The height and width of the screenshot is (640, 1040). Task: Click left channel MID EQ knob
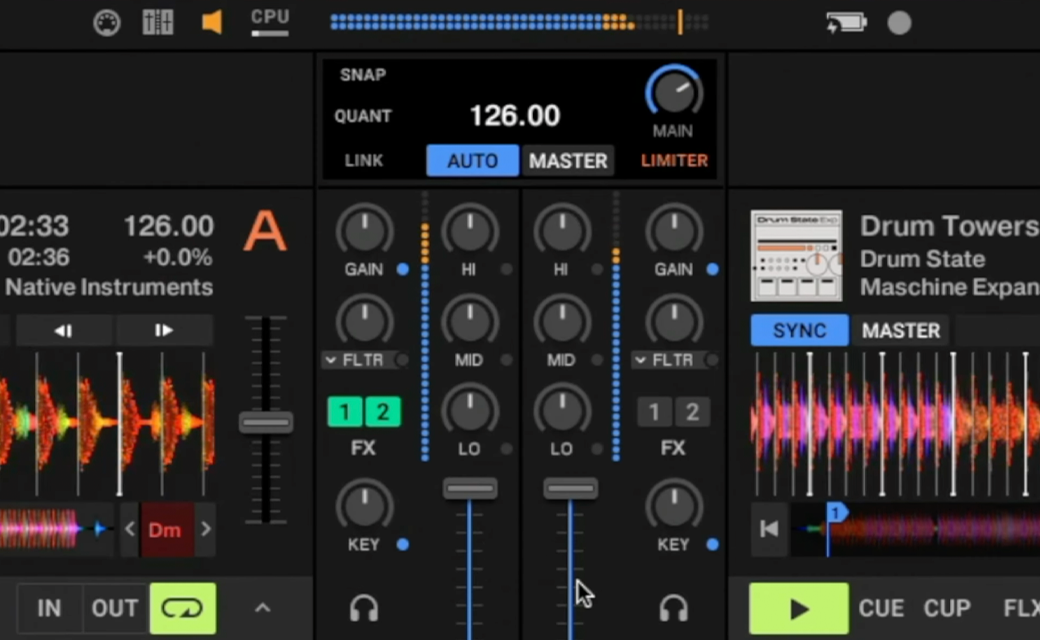(470, 322)
